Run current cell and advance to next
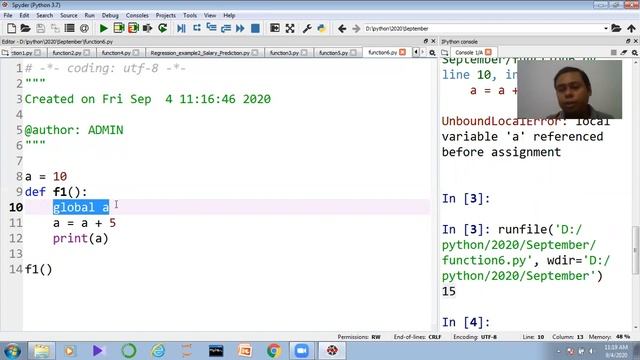Screen dimensions: 640x360 (x=133, y=28)
